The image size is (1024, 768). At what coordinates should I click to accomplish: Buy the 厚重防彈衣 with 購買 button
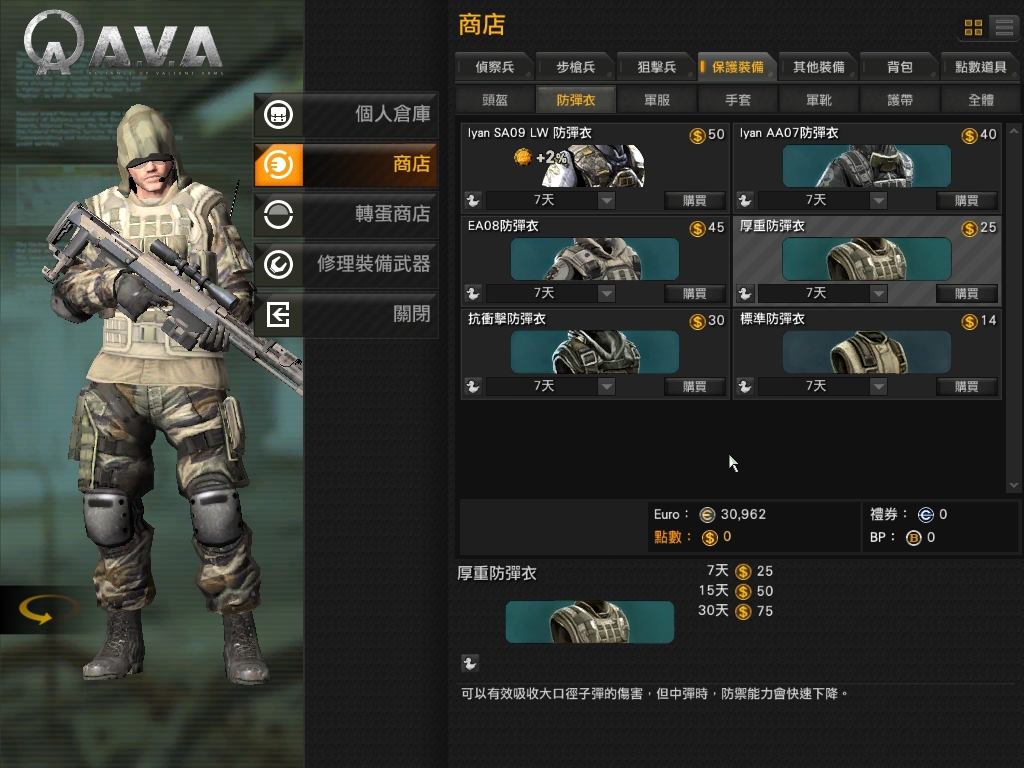coord(967,293)
